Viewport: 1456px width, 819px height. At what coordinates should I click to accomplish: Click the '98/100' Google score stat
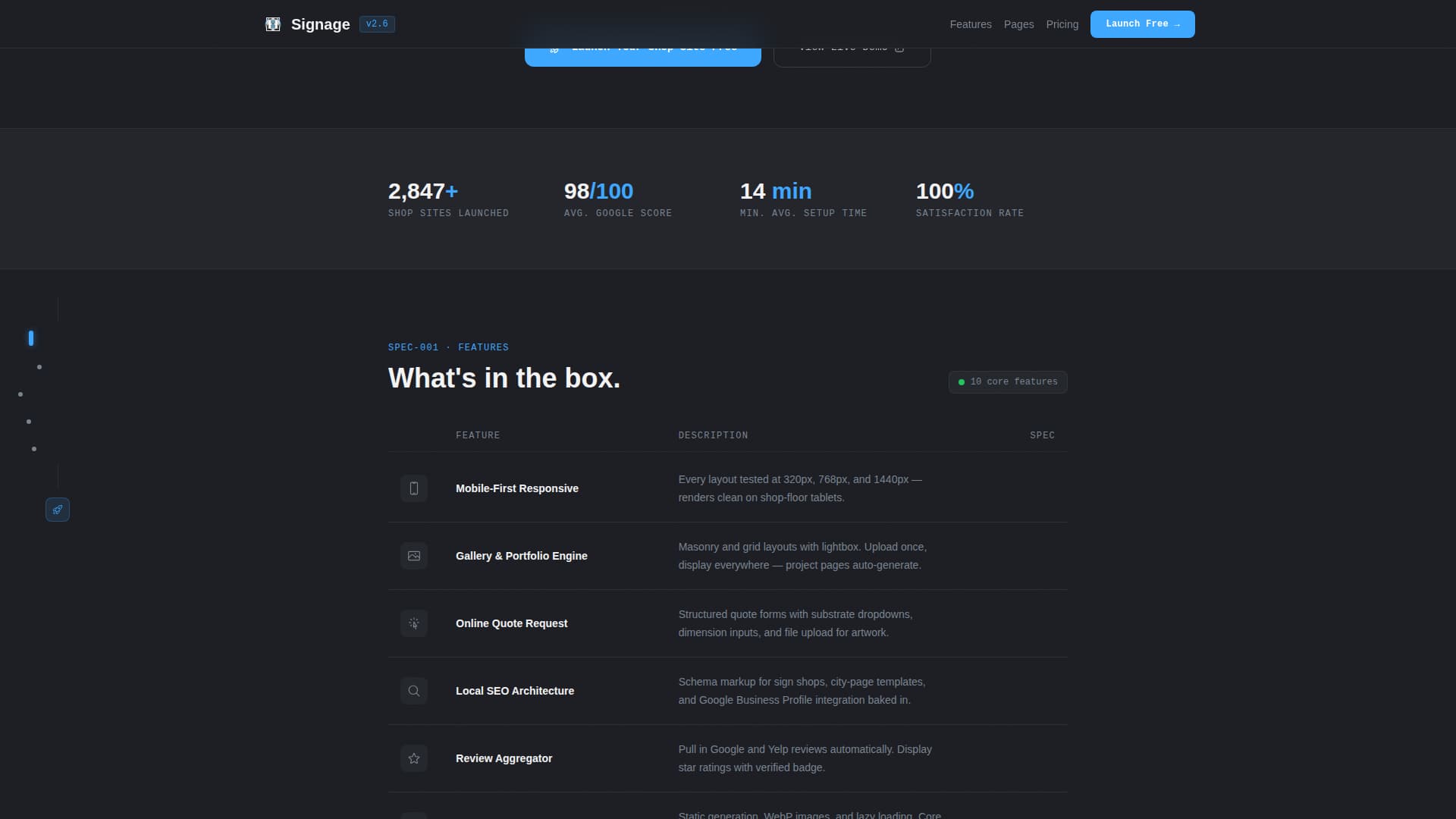598,191
